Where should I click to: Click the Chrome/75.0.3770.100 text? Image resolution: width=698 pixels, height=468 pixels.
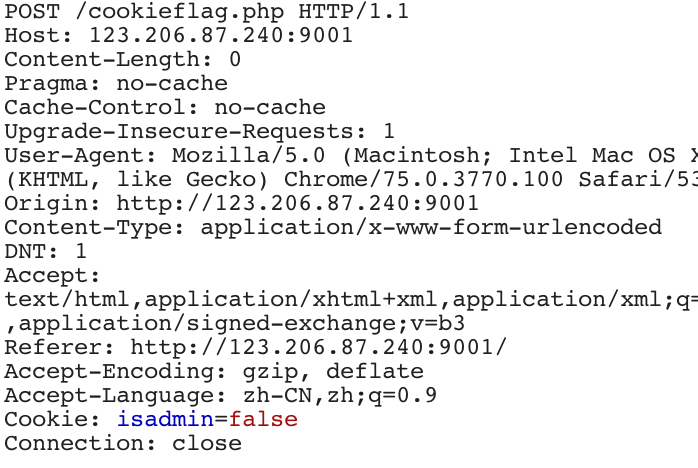pos(424,179)
